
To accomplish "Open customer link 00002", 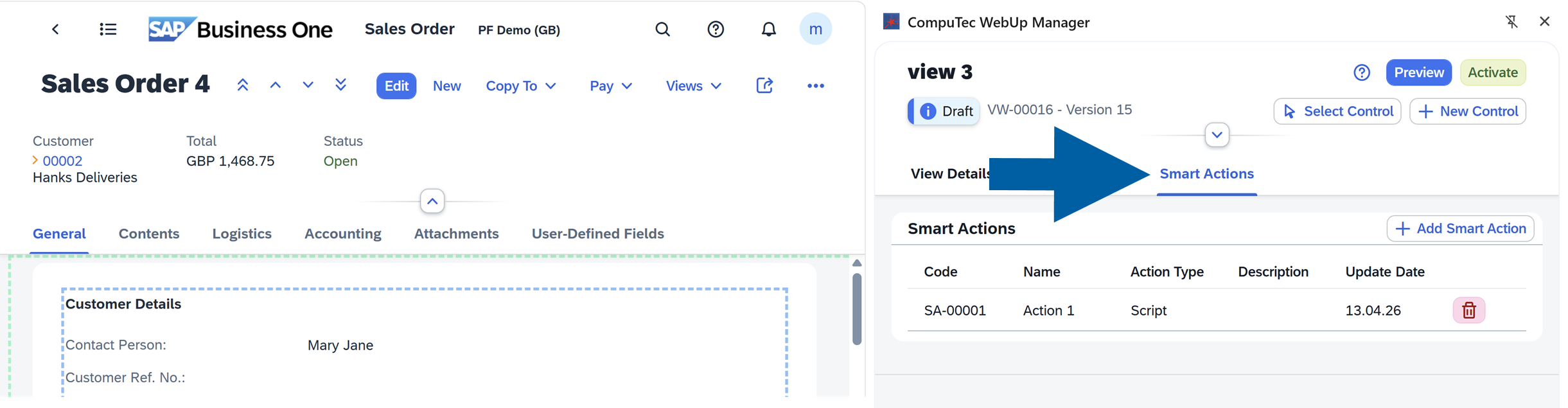I will pos(62,161).
